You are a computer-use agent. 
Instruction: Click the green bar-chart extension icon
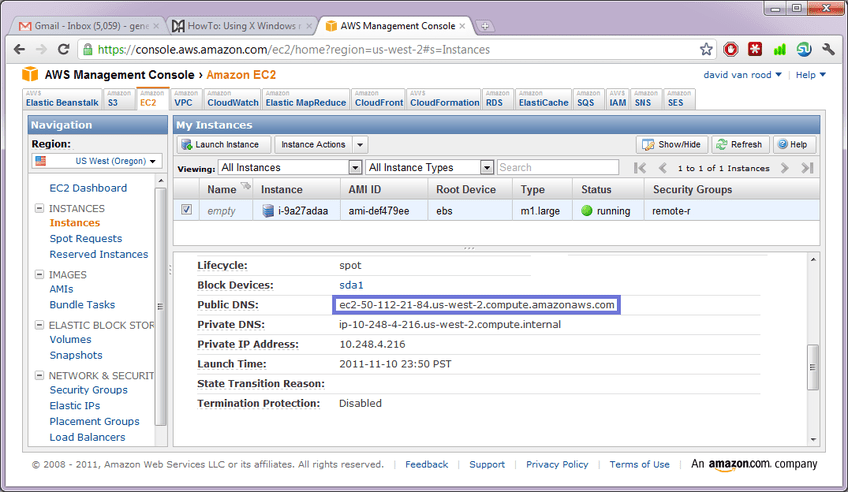(779, 50)
